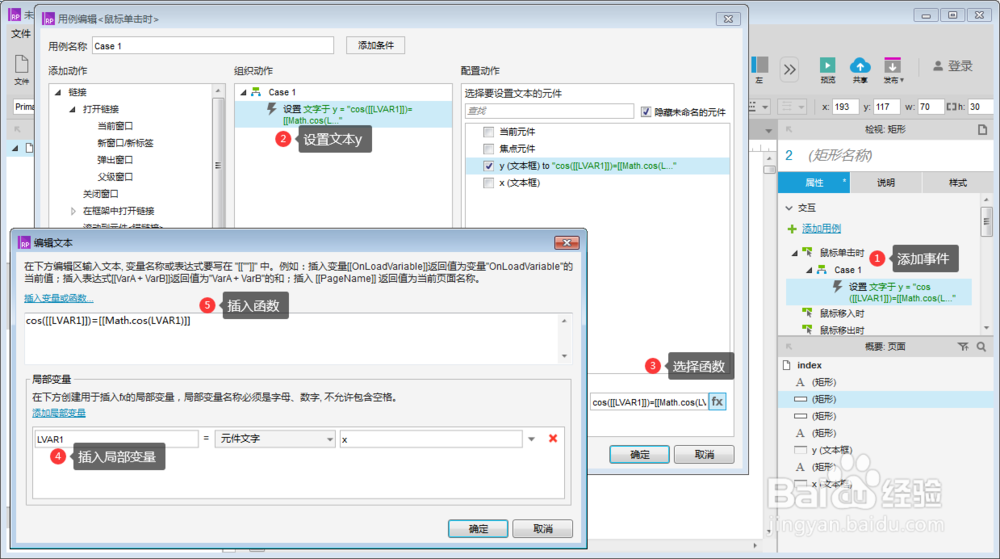Select 新窗口/新标签 action

pyautogui.click(x=125, y=143)
